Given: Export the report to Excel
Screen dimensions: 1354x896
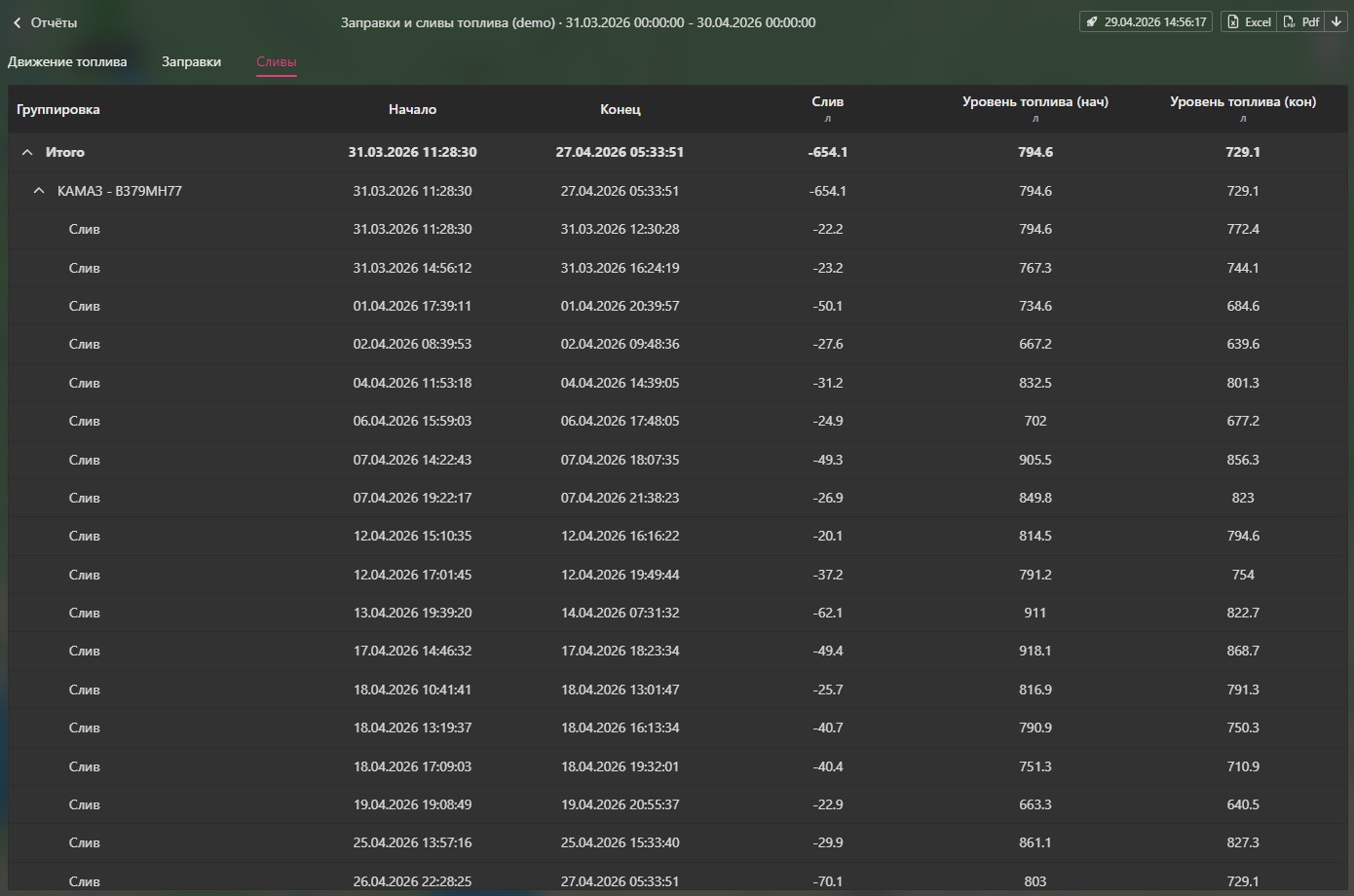Looking at the screenshot, I should coord(1249,21).
